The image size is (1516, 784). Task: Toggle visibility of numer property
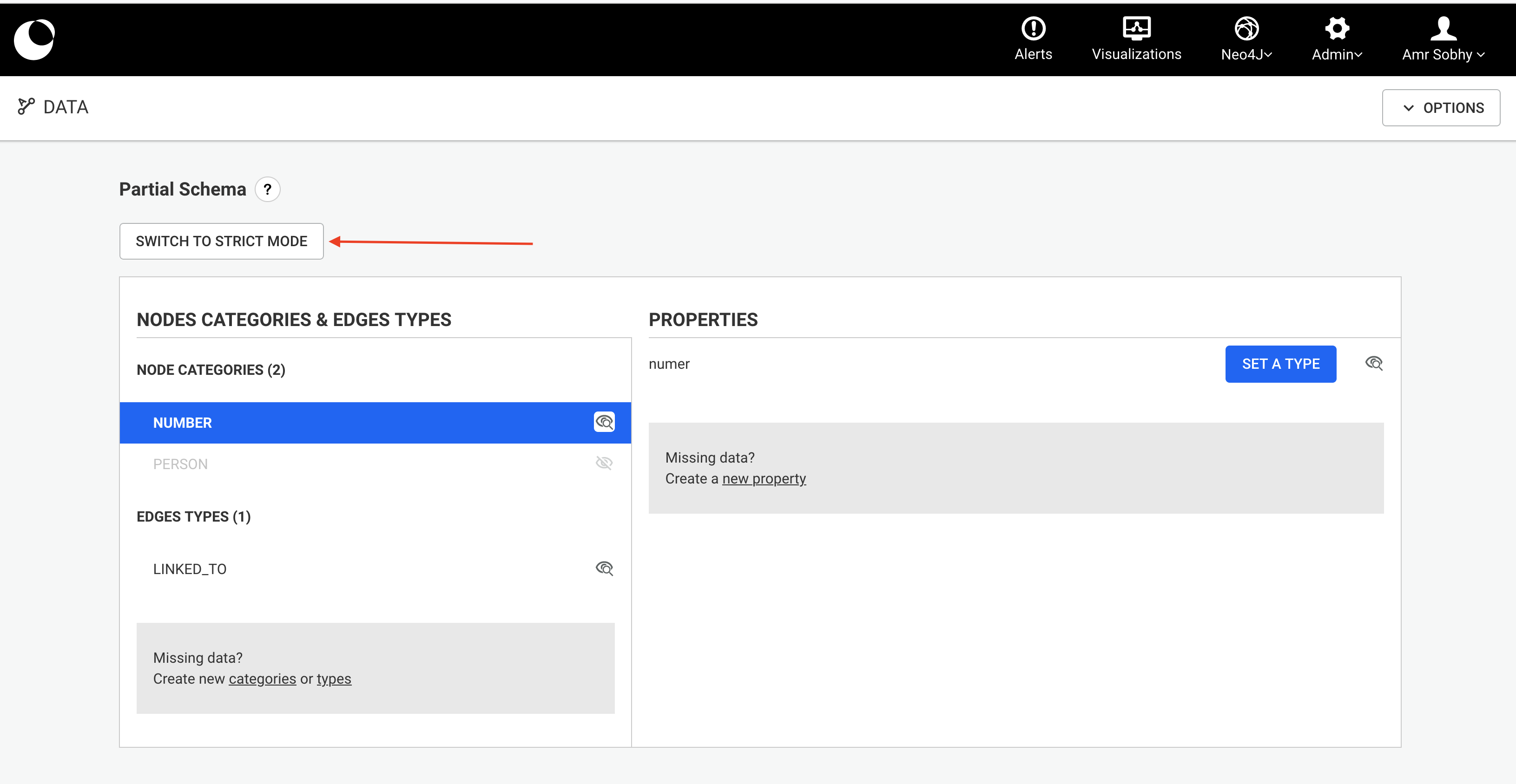[1374, 364]
